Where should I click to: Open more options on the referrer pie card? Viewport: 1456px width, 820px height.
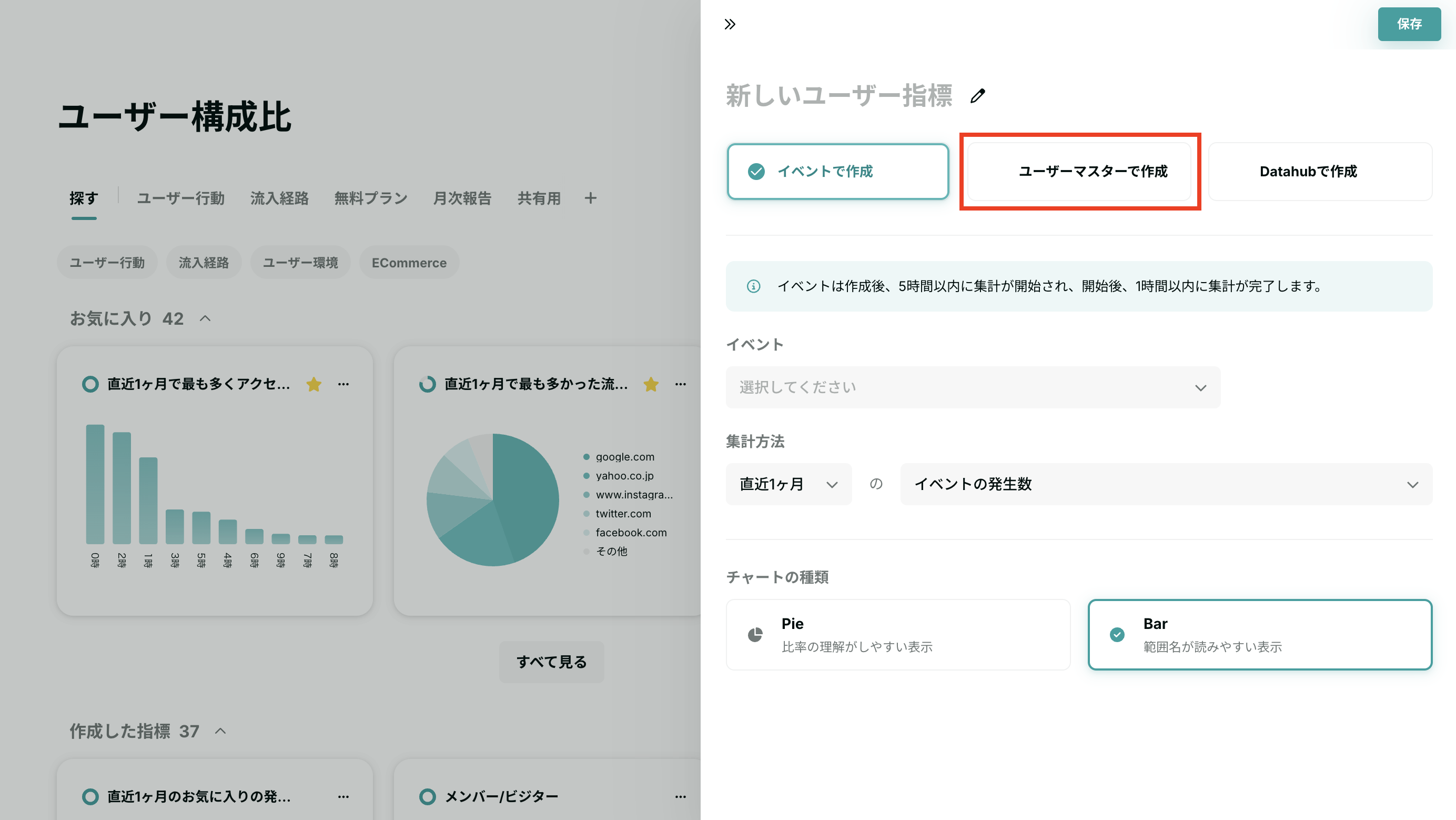[x=681, y=385]
